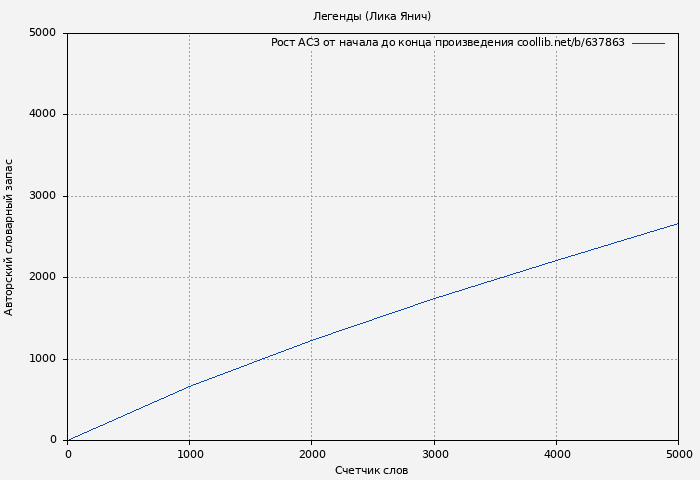
Task: Click the blue curve where x equals 3000
Action: coord(434,298)
